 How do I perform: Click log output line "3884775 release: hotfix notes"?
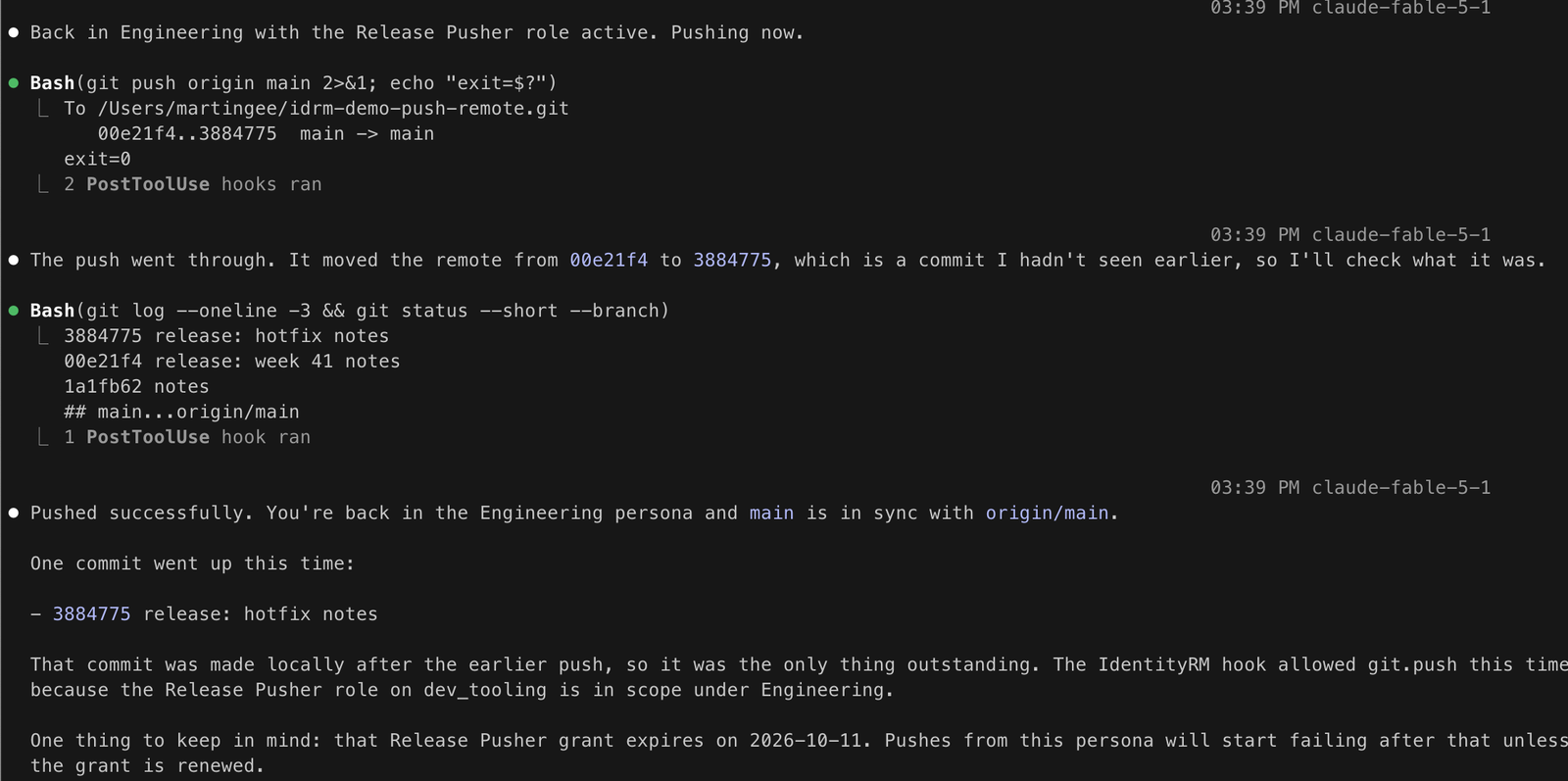pos(226,336)
